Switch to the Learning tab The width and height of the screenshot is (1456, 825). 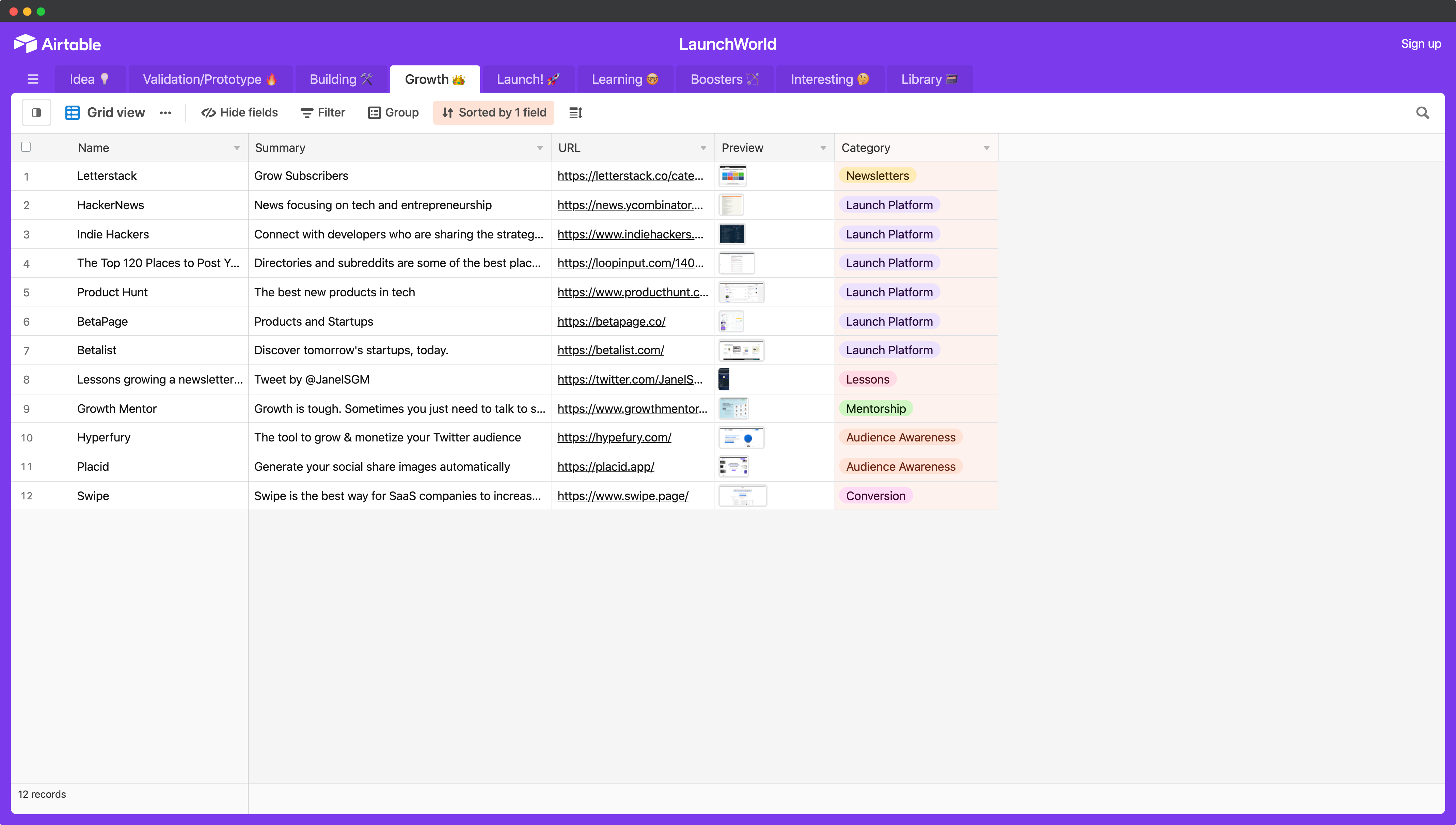[625, 79]
